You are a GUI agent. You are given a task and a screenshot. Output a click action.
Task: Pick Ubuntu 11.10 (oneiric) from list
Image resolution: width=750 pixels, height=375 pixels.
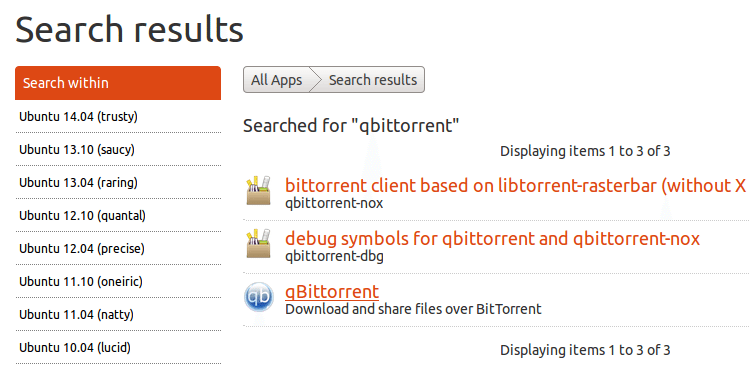[x=118, y=281]
